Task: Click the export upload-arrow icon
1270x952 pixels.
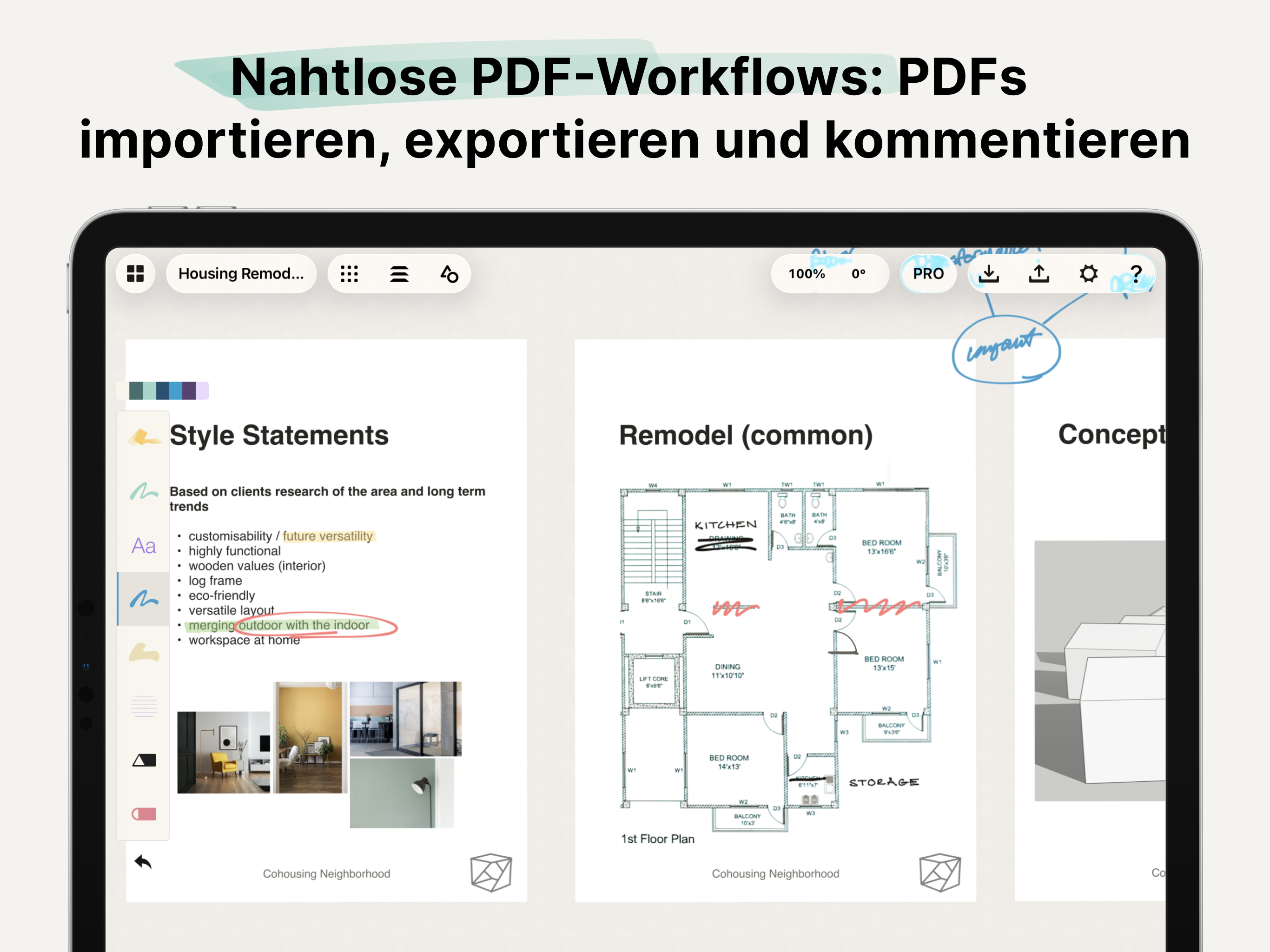Action: 1038,273
